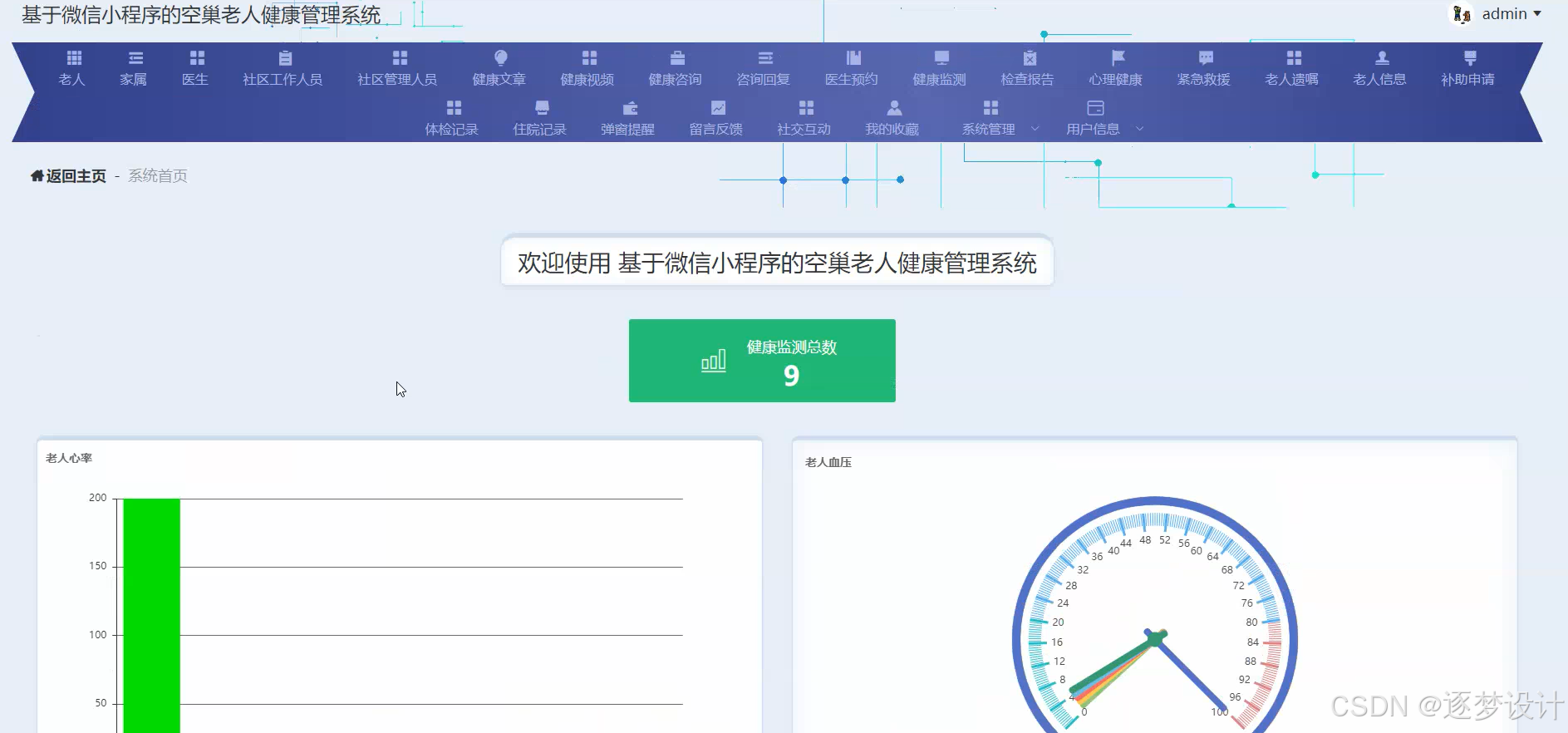This screenshot has height=733, width=1568.
Task: Click the 补助申请 icon
Action: [1470, 57]
